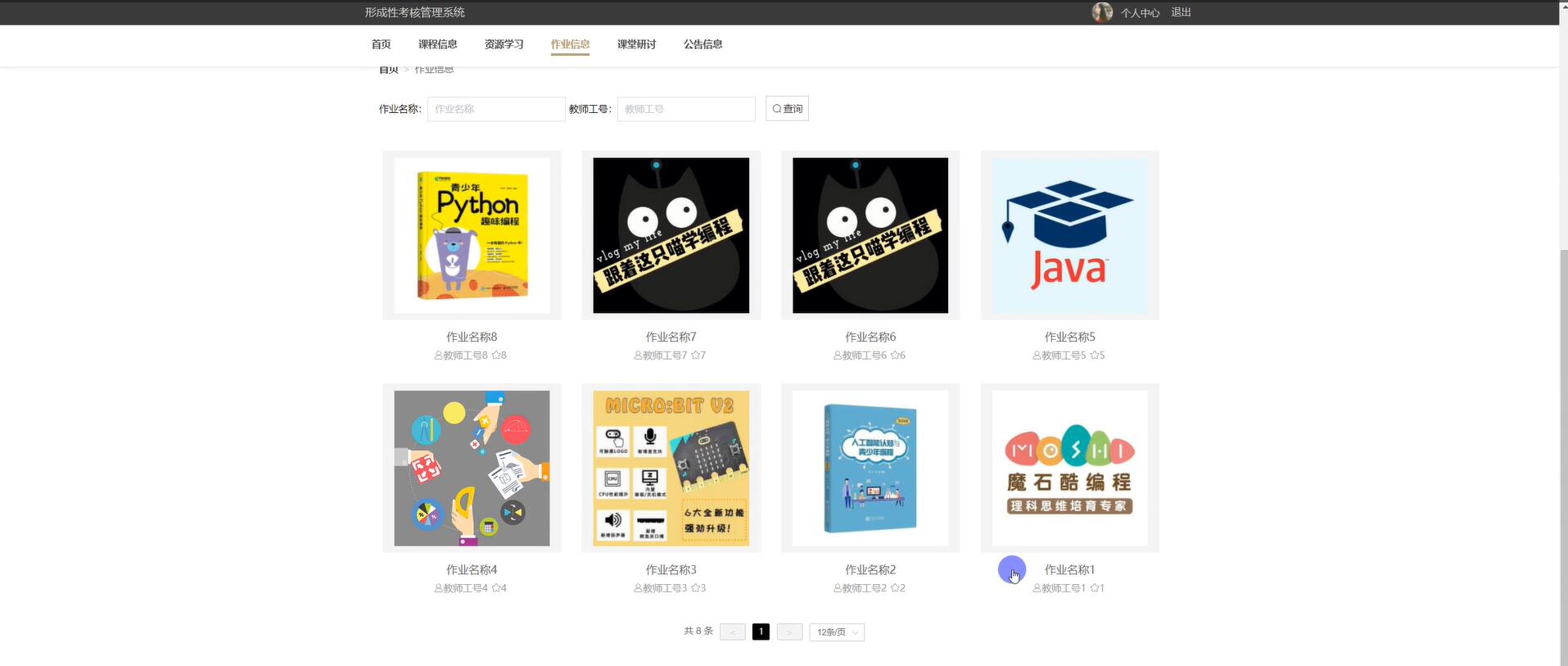Click the star icon under 作业名称6

coord(894,356)
